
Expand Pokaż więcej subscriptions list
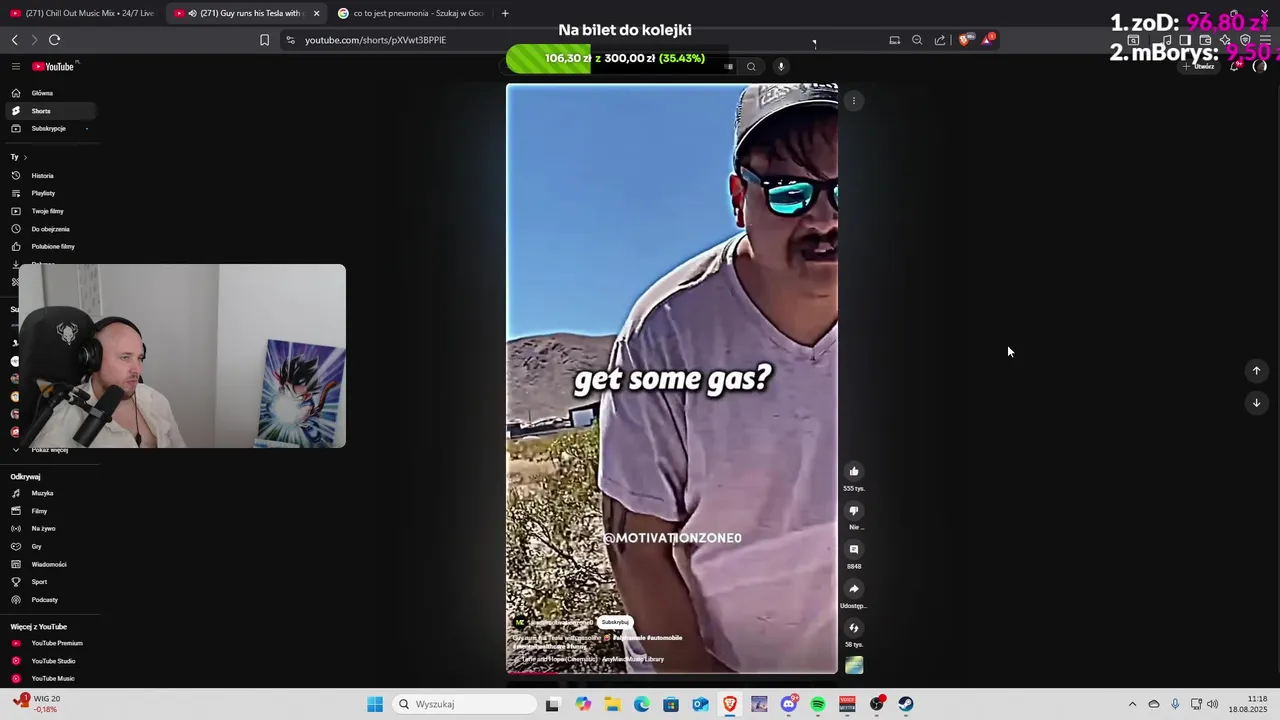tap(48, 450)
